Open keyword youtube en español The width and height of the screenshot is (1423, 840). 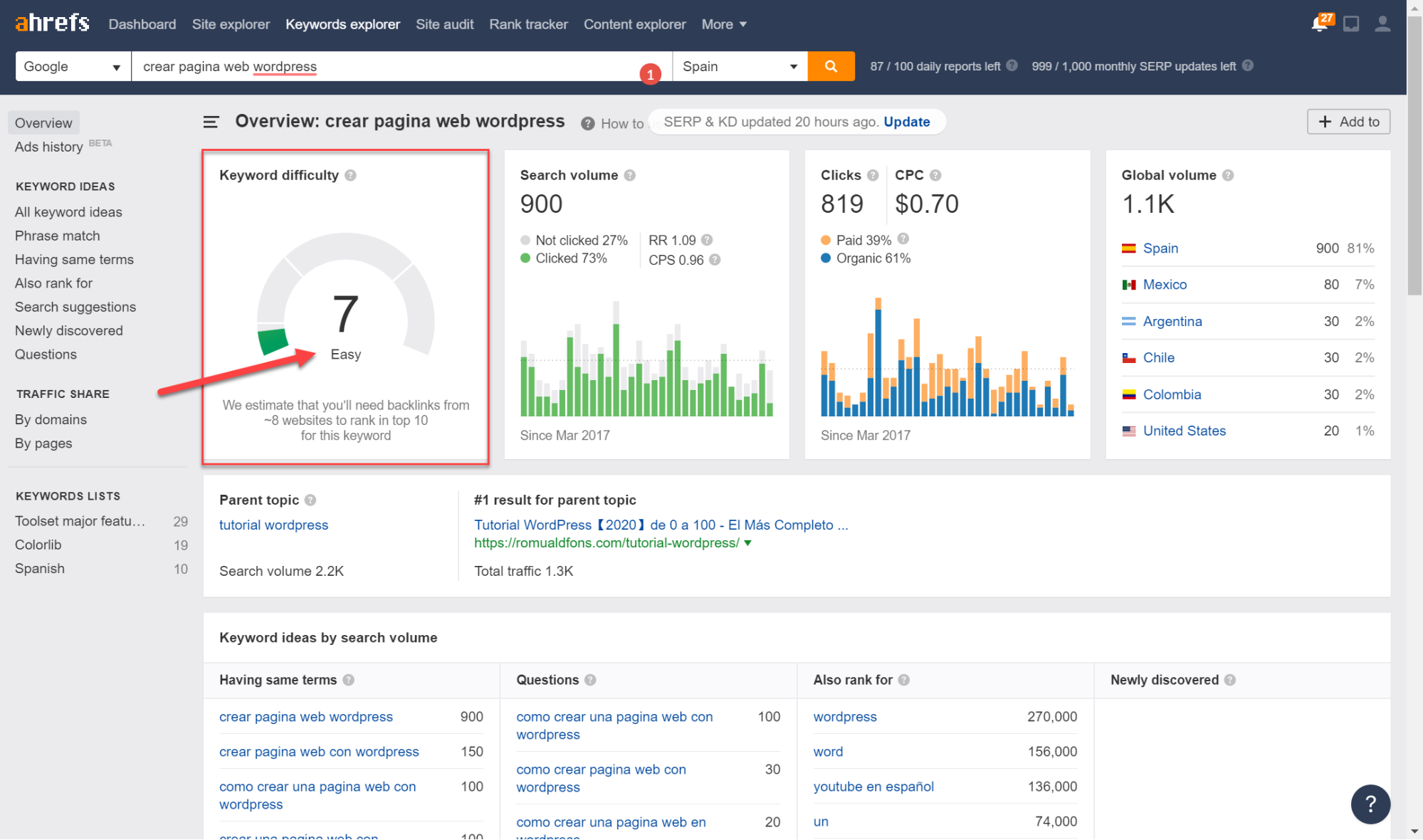point(873,787)
